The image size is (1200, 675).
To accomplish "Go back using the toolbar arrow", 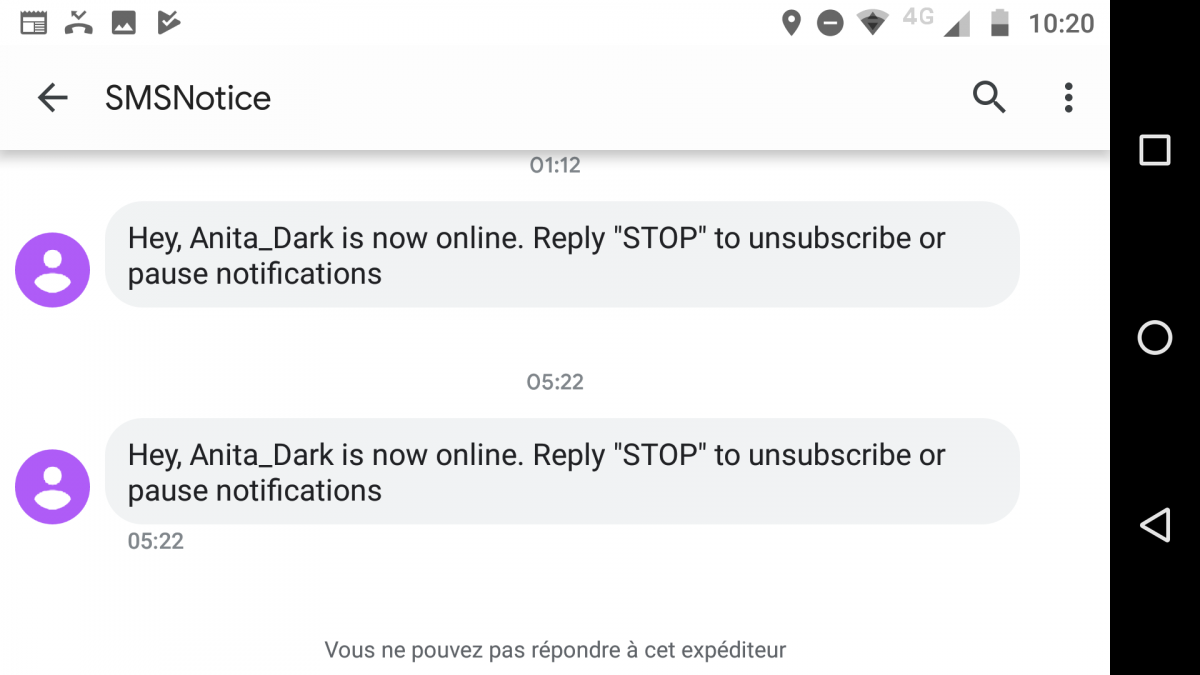I will click(52, 97).
